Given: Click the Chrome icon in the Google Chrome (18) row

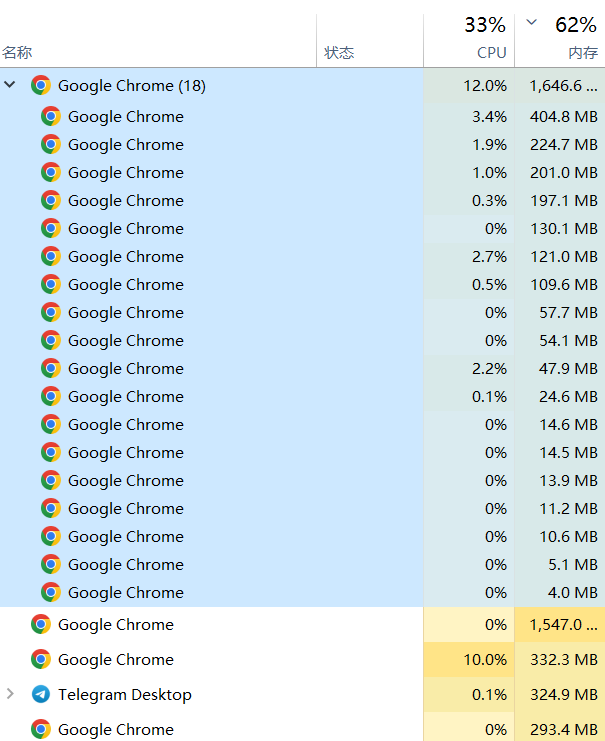Looking at the screenshot, I should (x=41, y=86).
